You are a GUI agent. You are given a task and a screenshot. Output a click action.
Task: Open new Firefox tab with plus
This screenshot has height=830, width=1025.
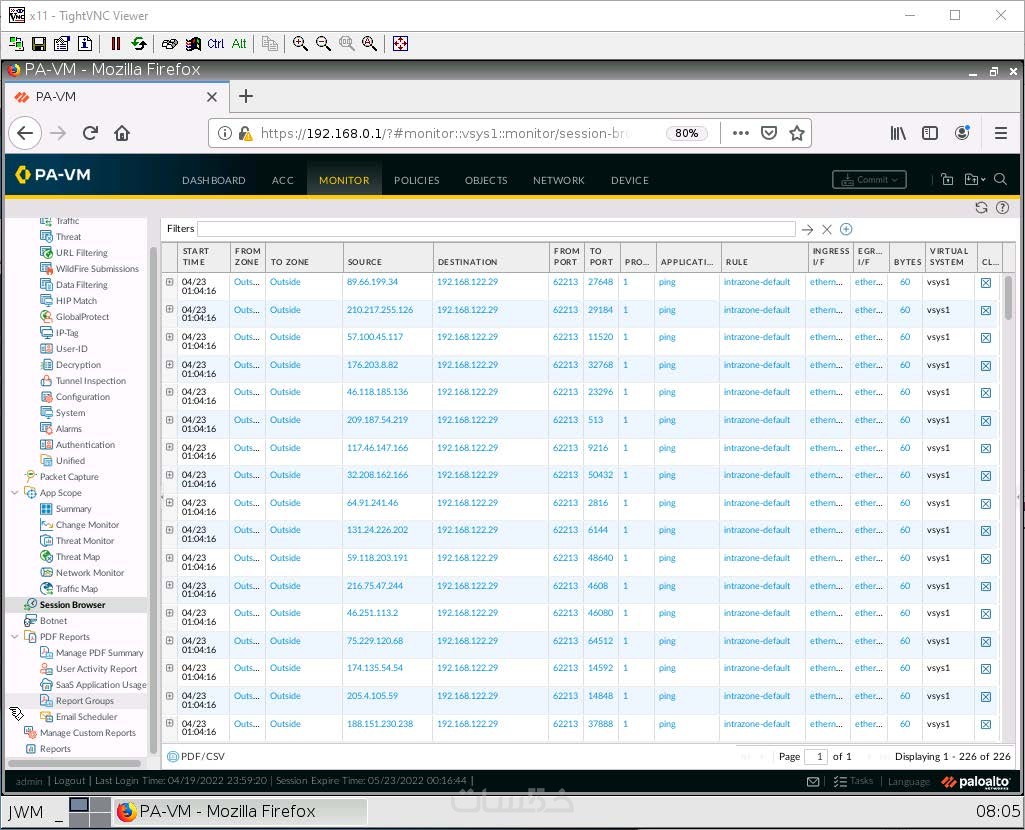(246, 97)
